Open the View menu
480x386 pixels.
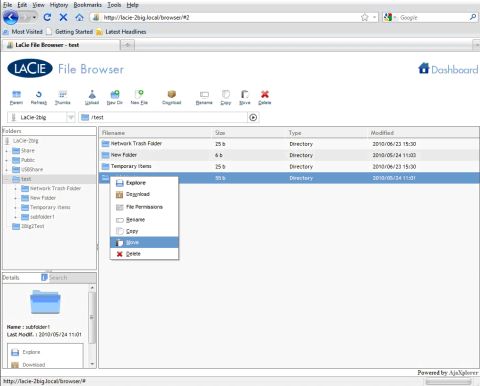(x=39, y=5)
